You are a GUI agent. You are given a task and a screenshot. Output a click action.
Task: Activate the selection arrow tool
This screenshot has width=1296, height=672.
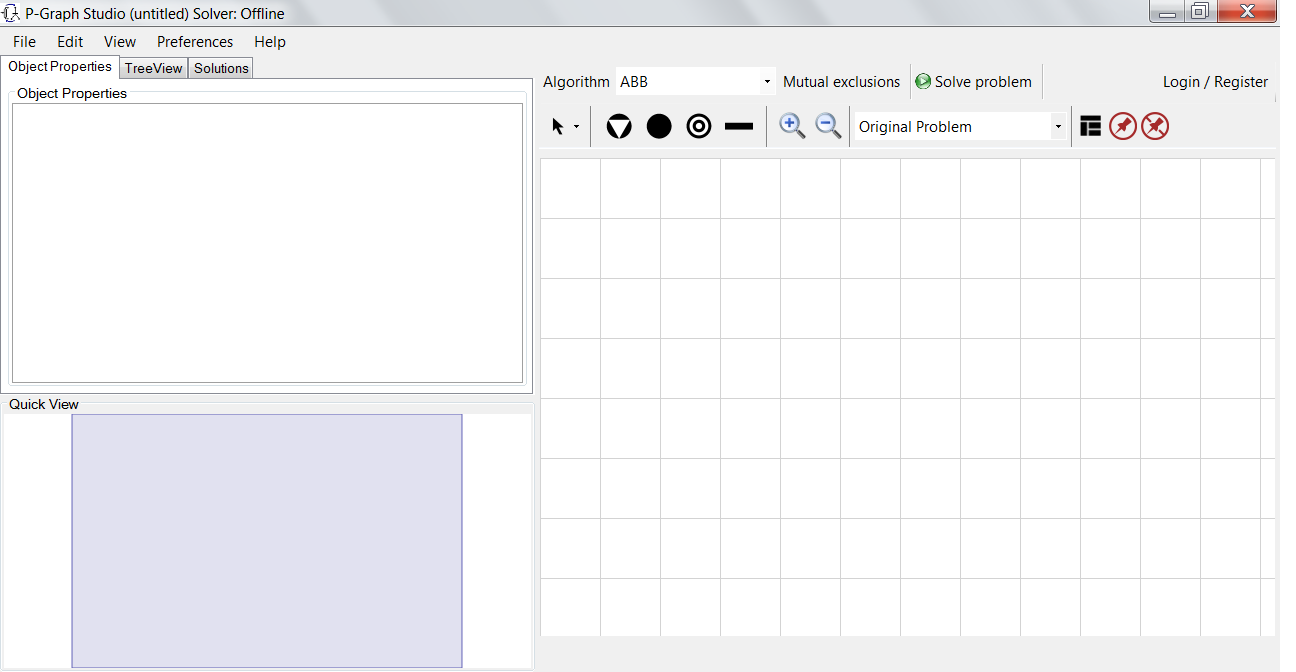(558, 126)
